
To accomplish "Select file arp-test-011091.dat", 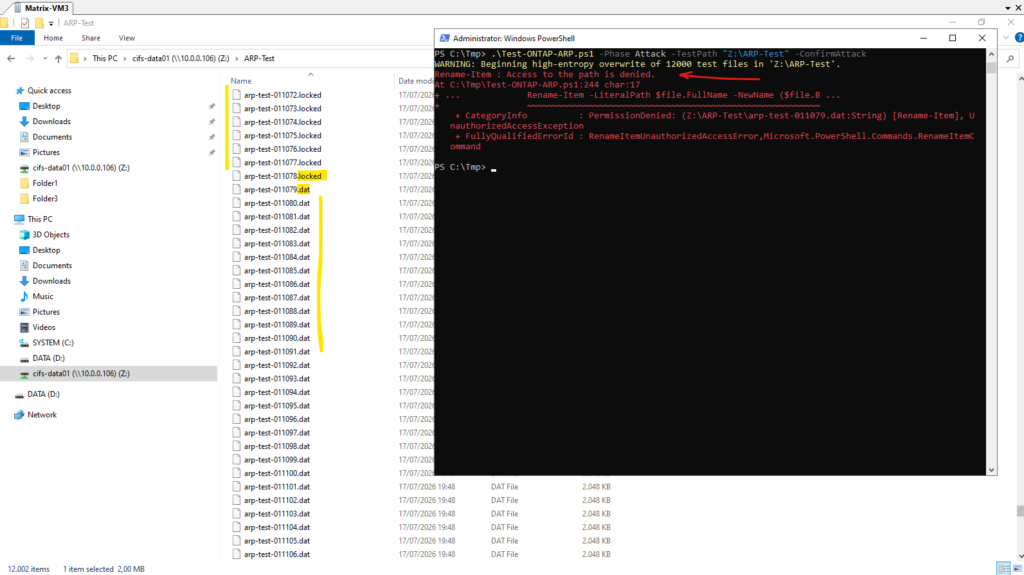I will point(277,352).
